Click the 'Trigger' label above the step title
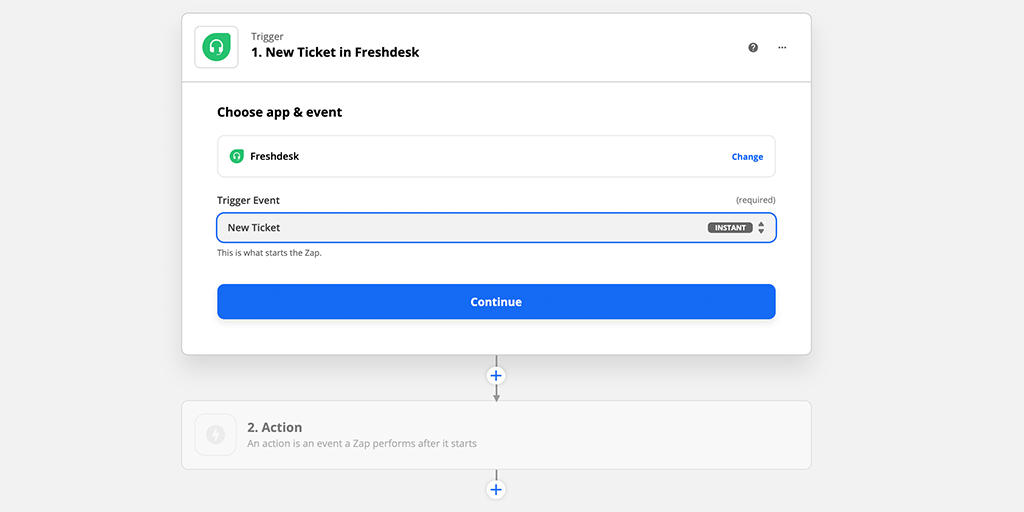 [267, 37]
